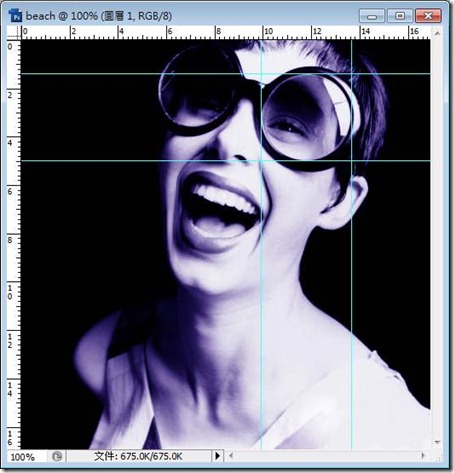This screenshot has height=473, width=454.
Task: Click the file size info 675.0K/675.0K
Action: tap(138, 456)
